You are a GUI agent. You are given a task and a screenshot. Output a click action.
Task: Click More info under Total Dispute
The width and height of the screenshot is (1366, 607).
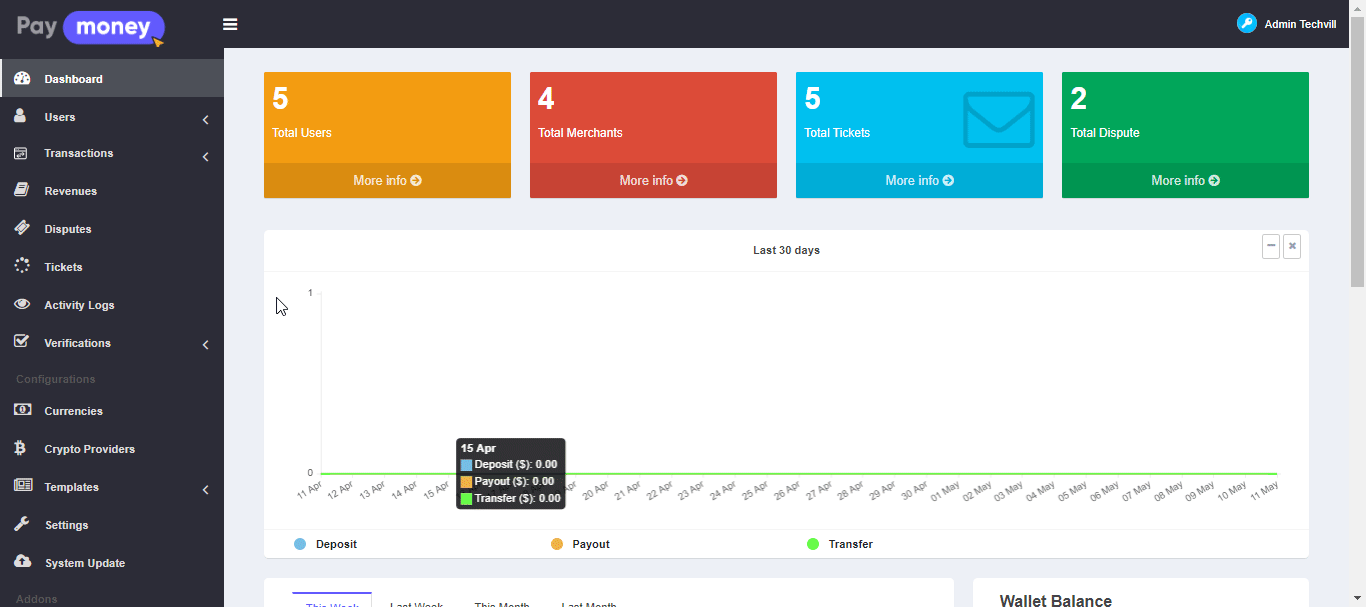(1185, 181)
